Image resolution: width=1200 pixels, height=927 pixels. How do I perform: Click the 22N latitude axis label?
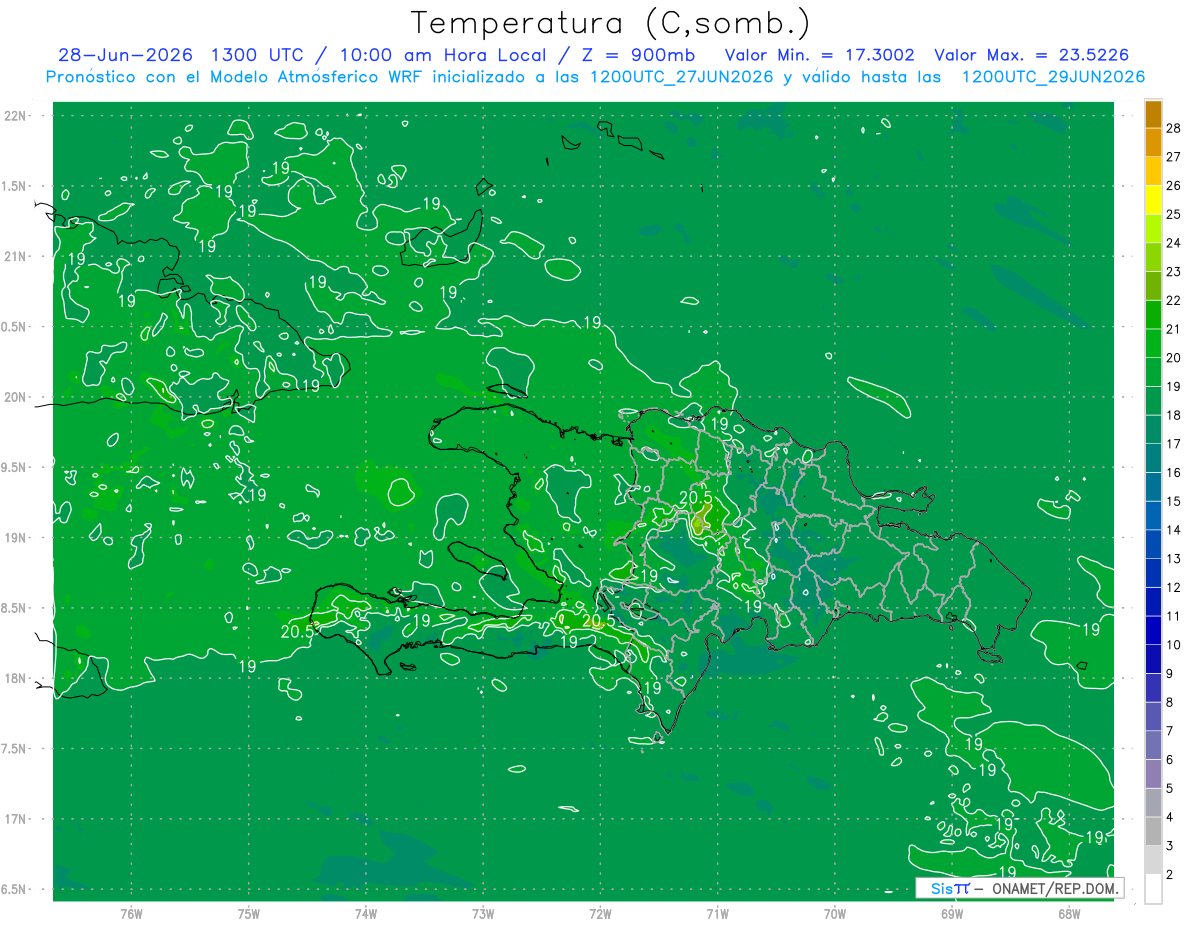click(x=17, y=116)
